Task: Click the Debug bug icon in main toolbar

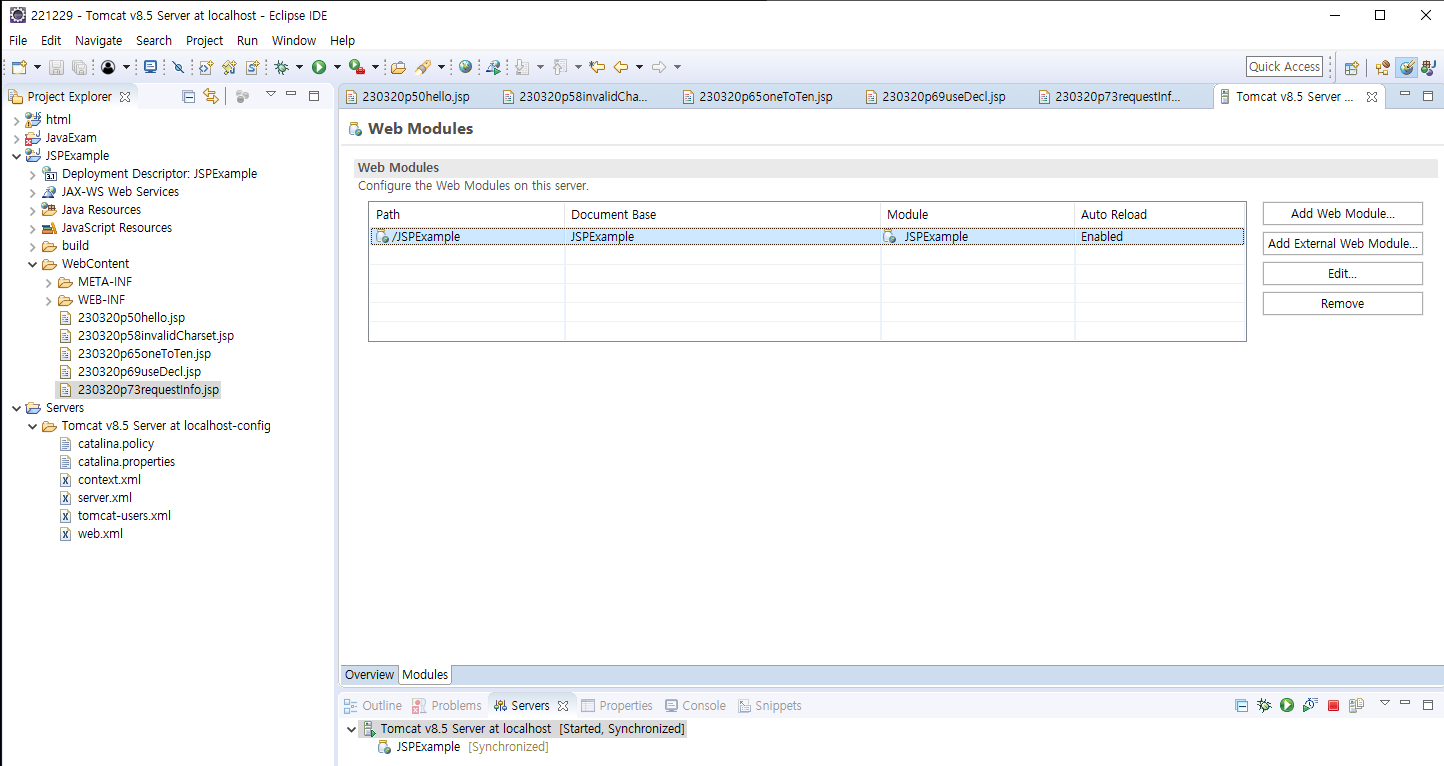Action: [282, 67]
